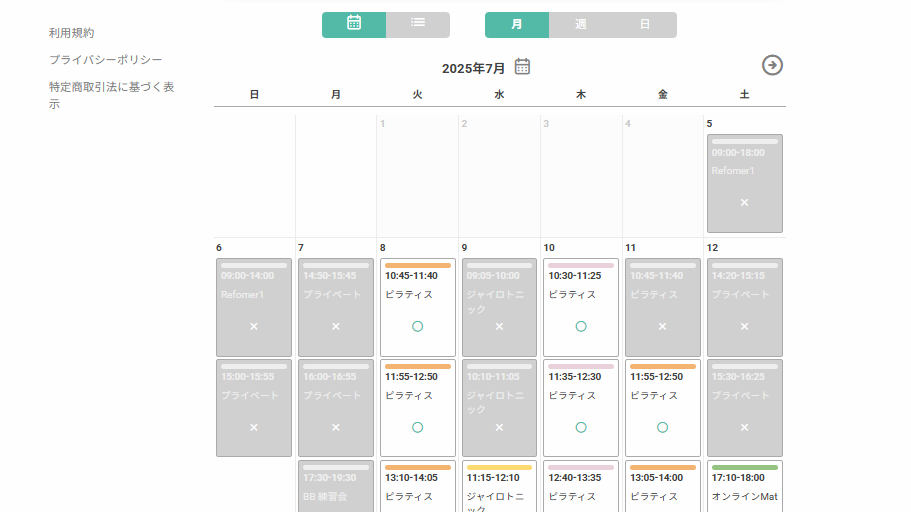
Task: Book July 12 オンラインMat 17:10-18:00 class
Action: 744,486
